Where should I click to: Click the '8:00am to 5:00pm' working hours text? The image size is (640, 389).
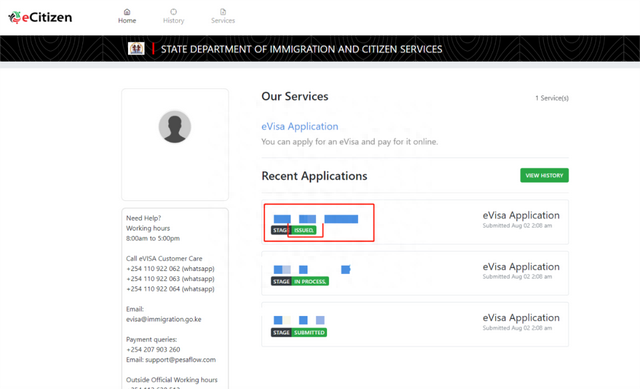153,238
